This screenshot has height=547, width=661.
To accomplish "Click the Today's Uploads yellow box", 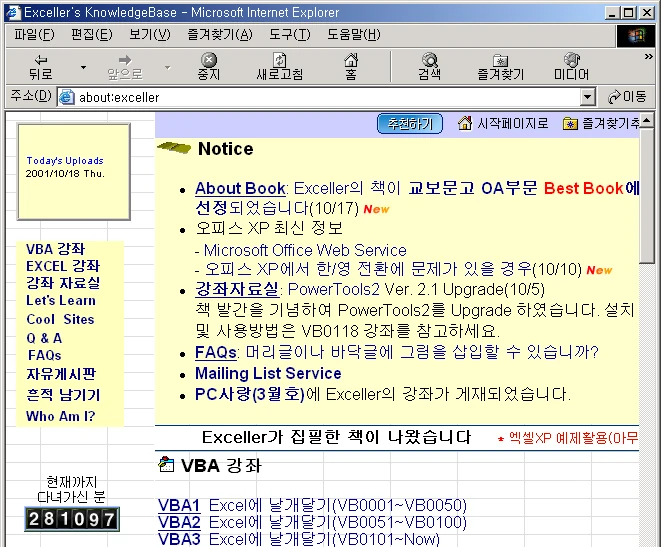I will [73, 172].
